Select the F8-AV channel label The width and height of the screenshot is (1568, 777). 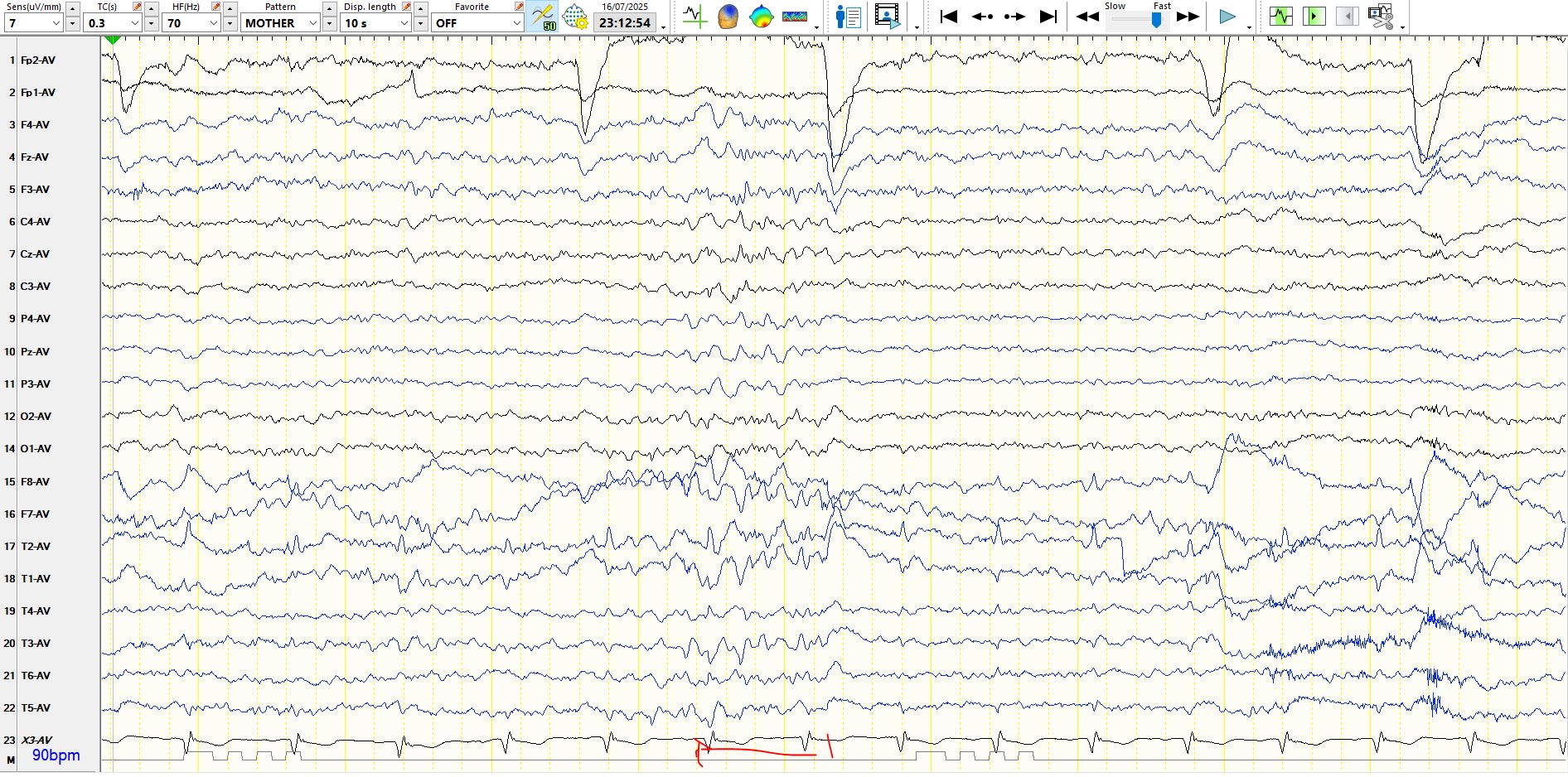[35, 482]
